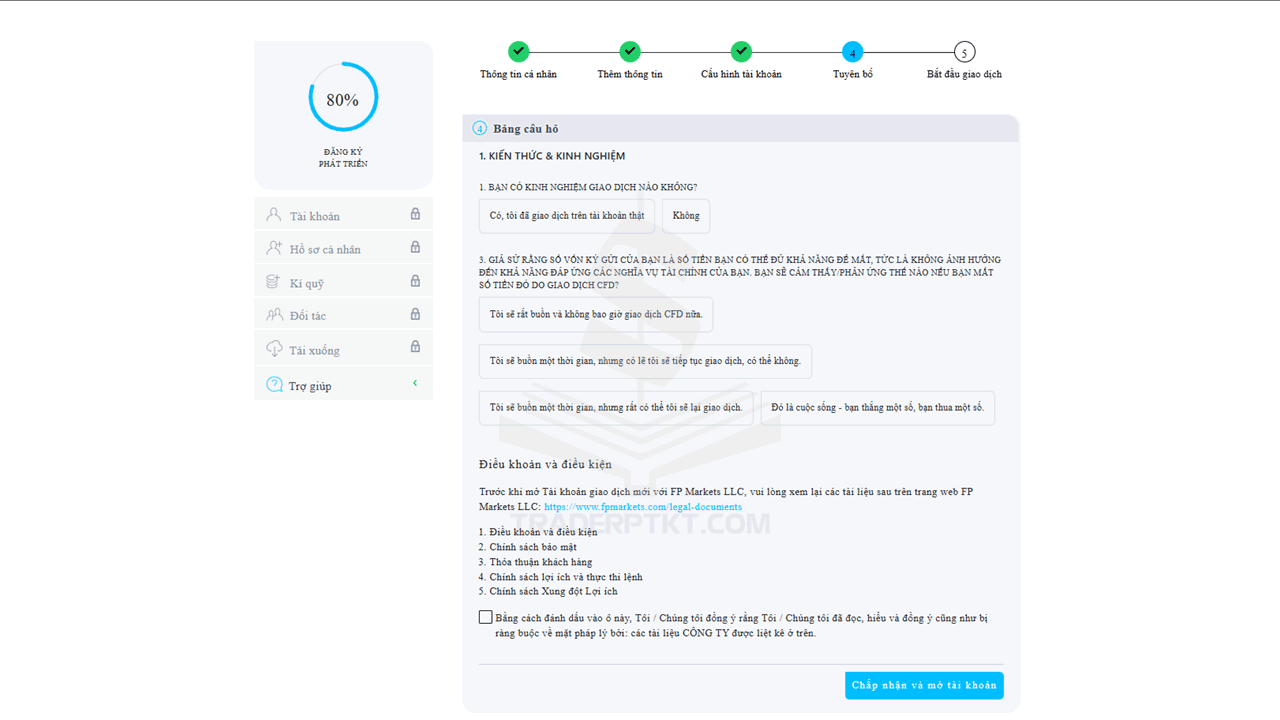Go to the 'Cấu hình tài khoản' step label
The width and height of the screenshot is (1280, 720).
(741, 74)
